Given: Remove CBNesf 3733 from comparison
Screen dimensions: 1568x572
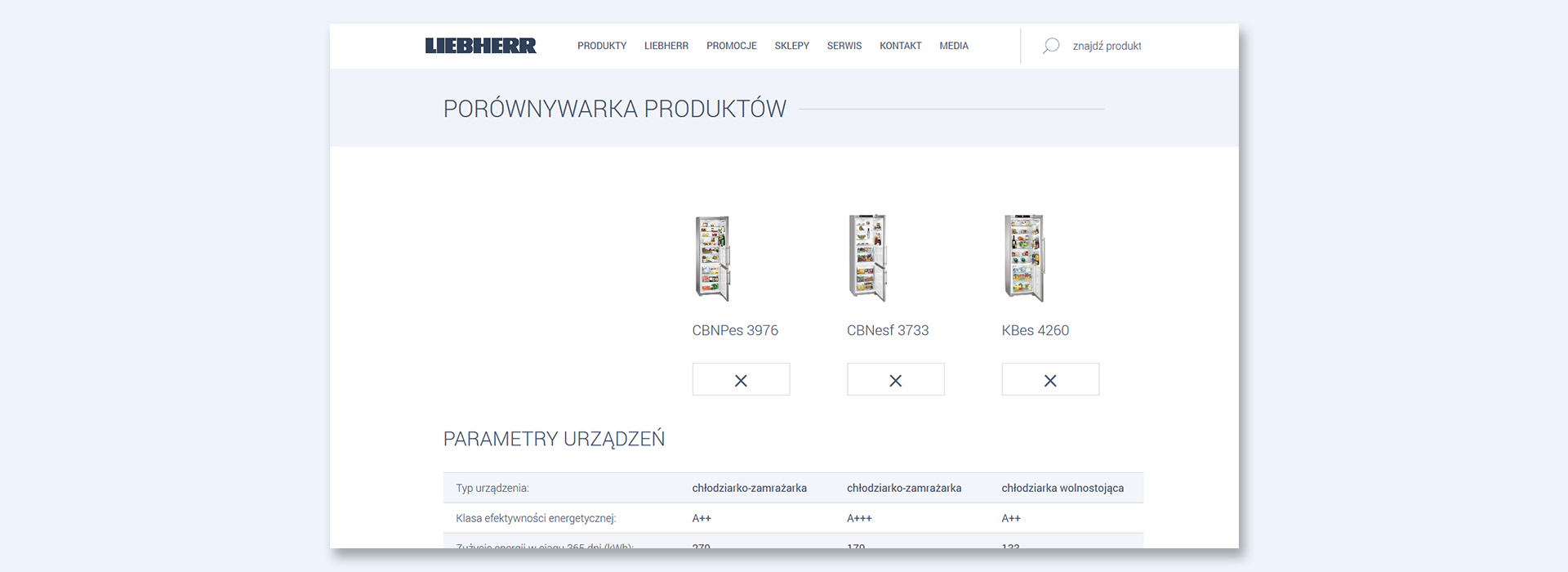Looking at the screenshot, I should click(x=896, y=380).
